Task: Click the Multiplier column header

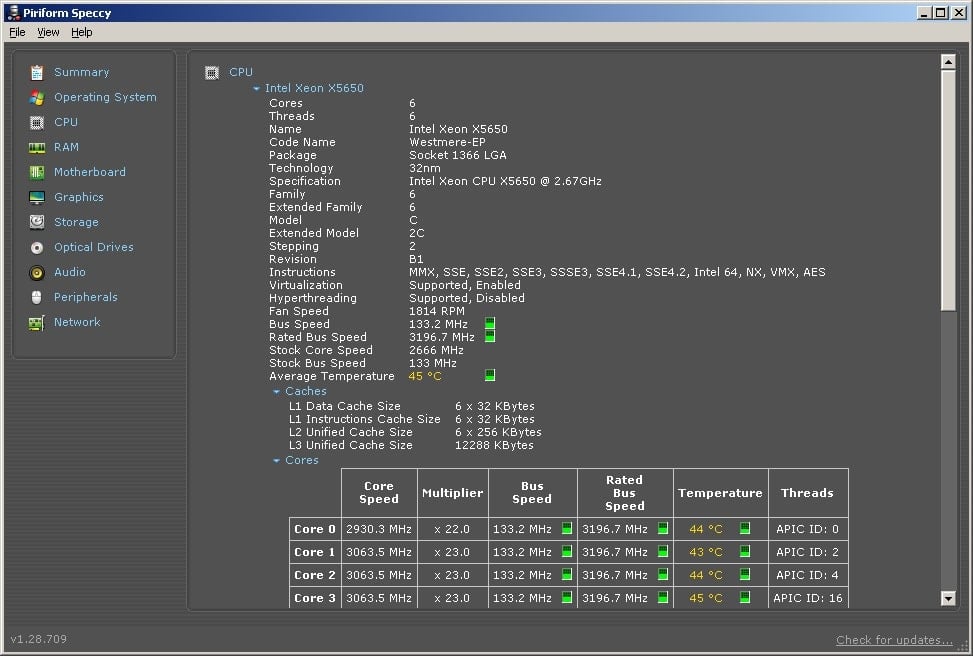Action: click(x=452, y=493)
